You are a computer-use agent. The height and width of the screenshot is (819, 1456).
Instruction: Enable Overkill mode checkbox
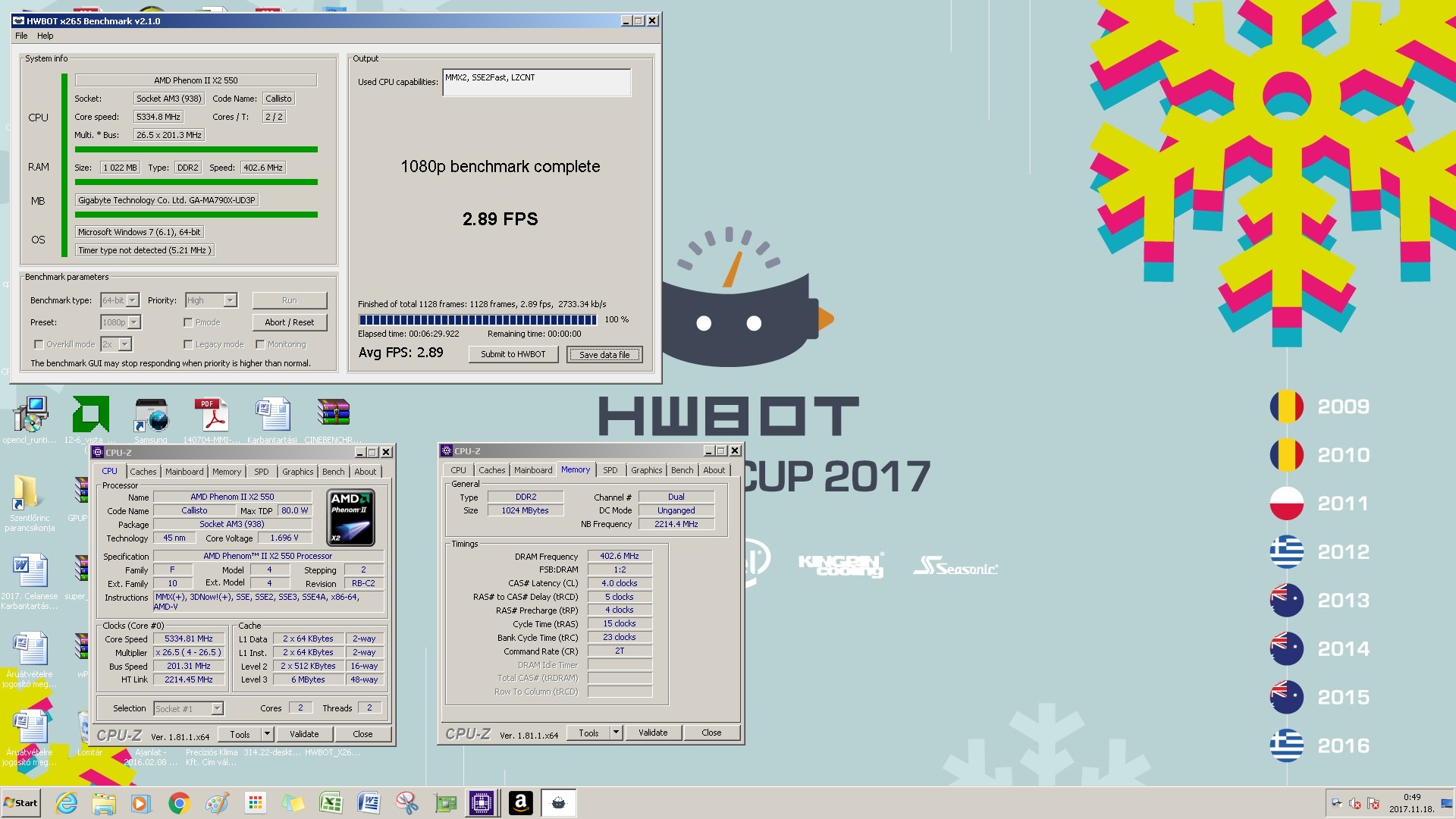pos(38,344)
